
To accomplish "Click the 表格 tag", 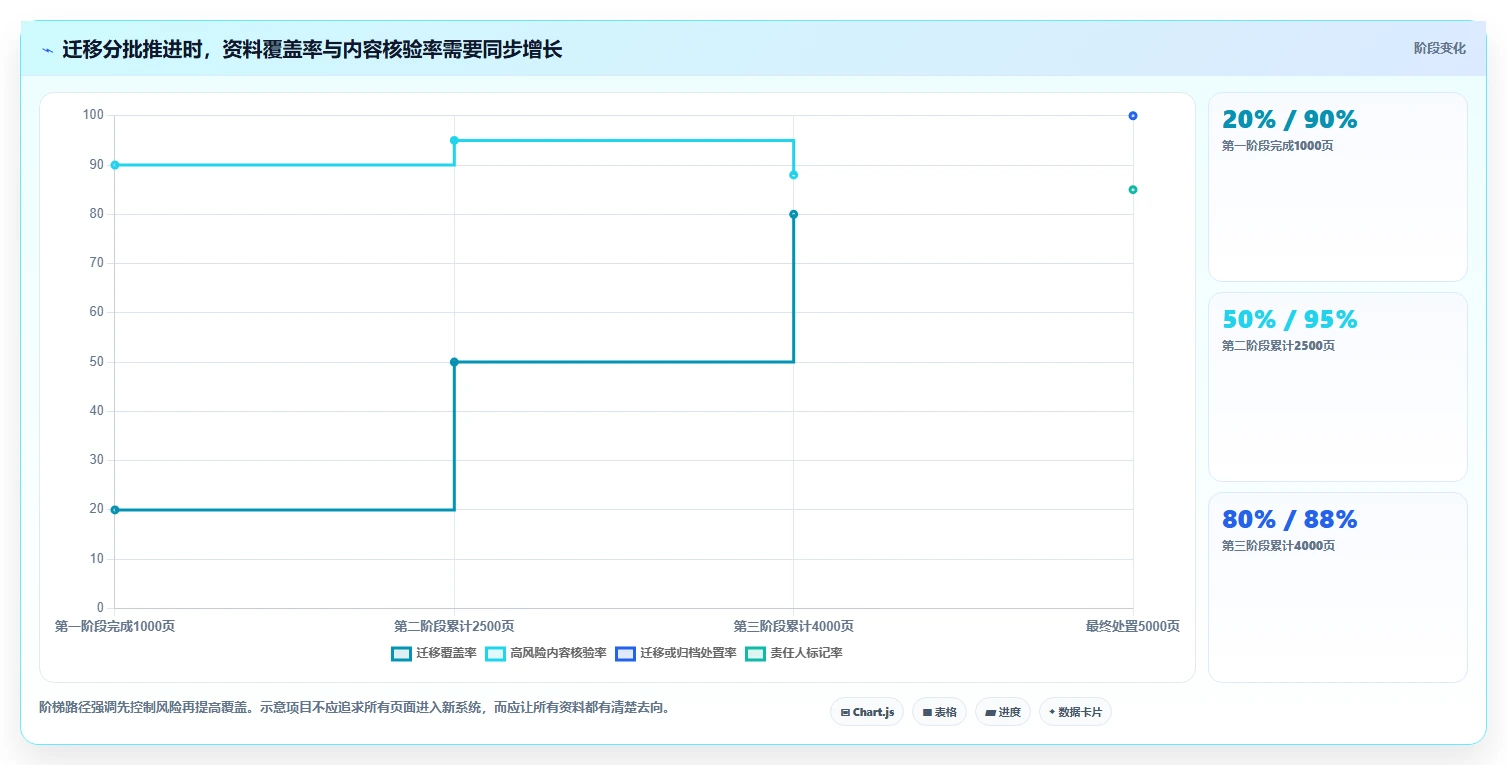I will coord(939,712).
